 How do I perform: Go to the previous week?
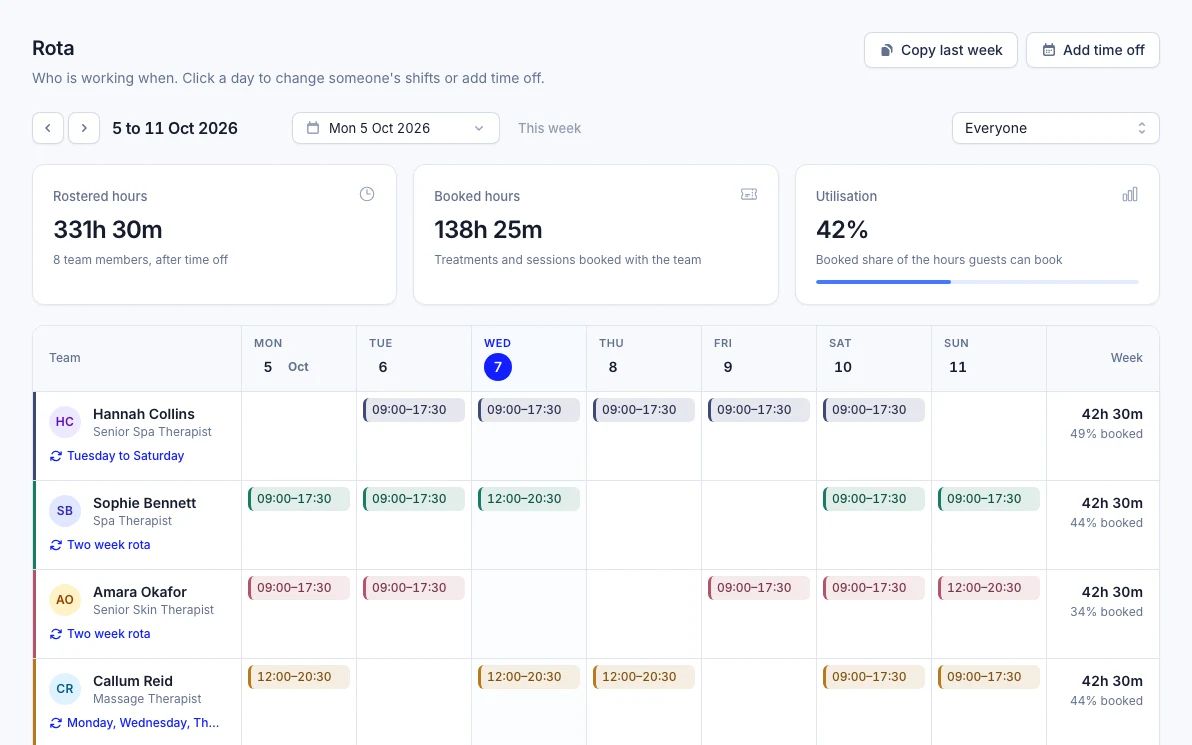click(x=48, y=128)
